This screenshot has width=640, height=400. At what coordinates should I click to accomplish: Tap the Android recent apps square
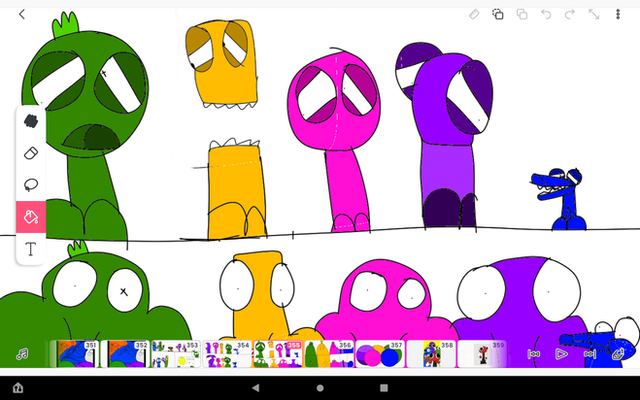pyautogui.click(x=384, y=388)
